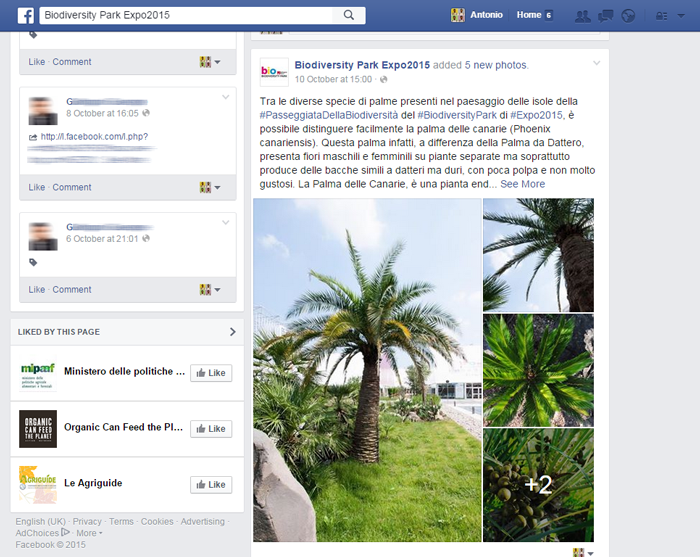
Task: Open account menu dropdown arrow
Action: pos(681,16)
